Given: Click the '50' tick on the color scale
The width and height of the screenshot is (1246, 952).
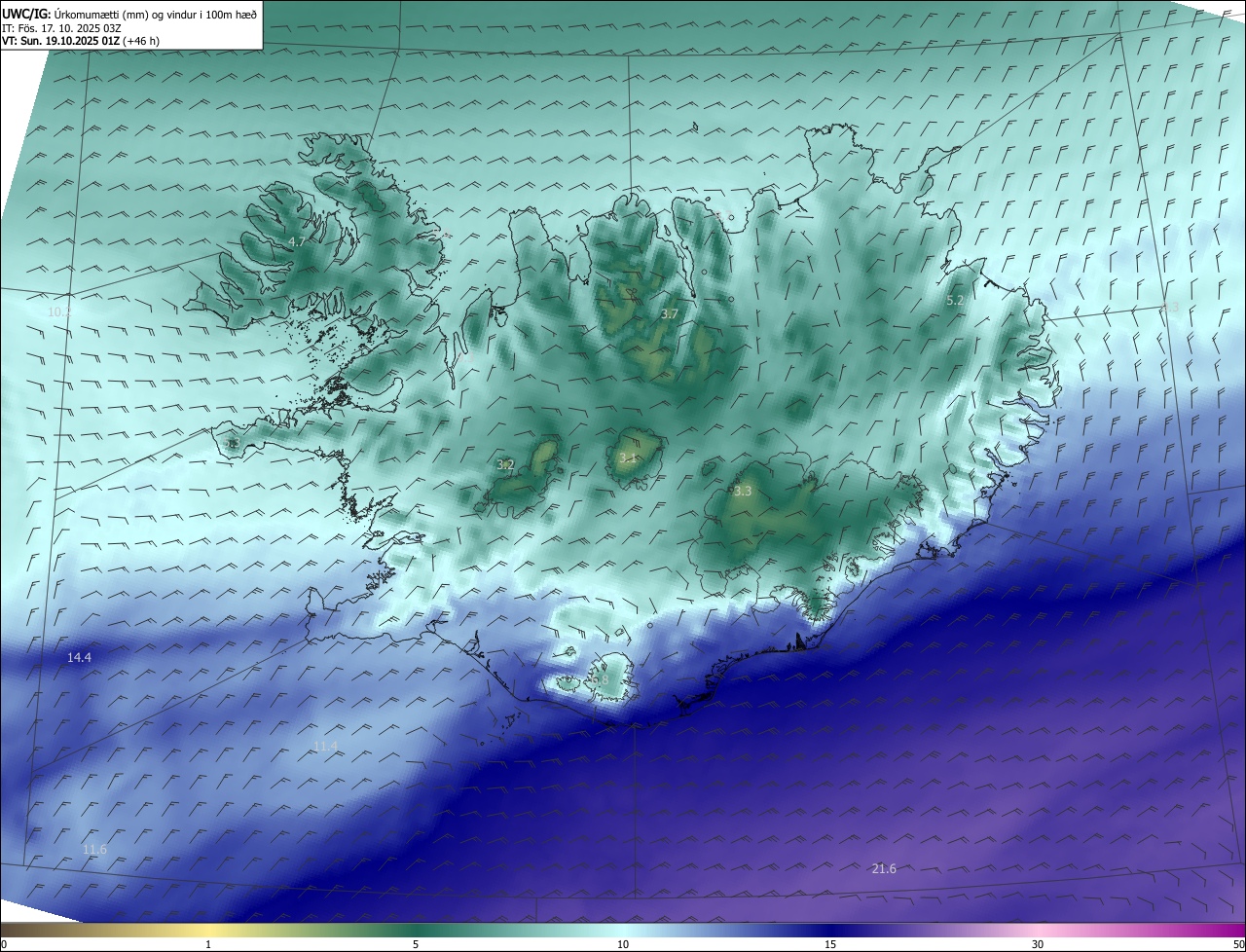Looking at the screenshot, I should [x=1238, y=944].
